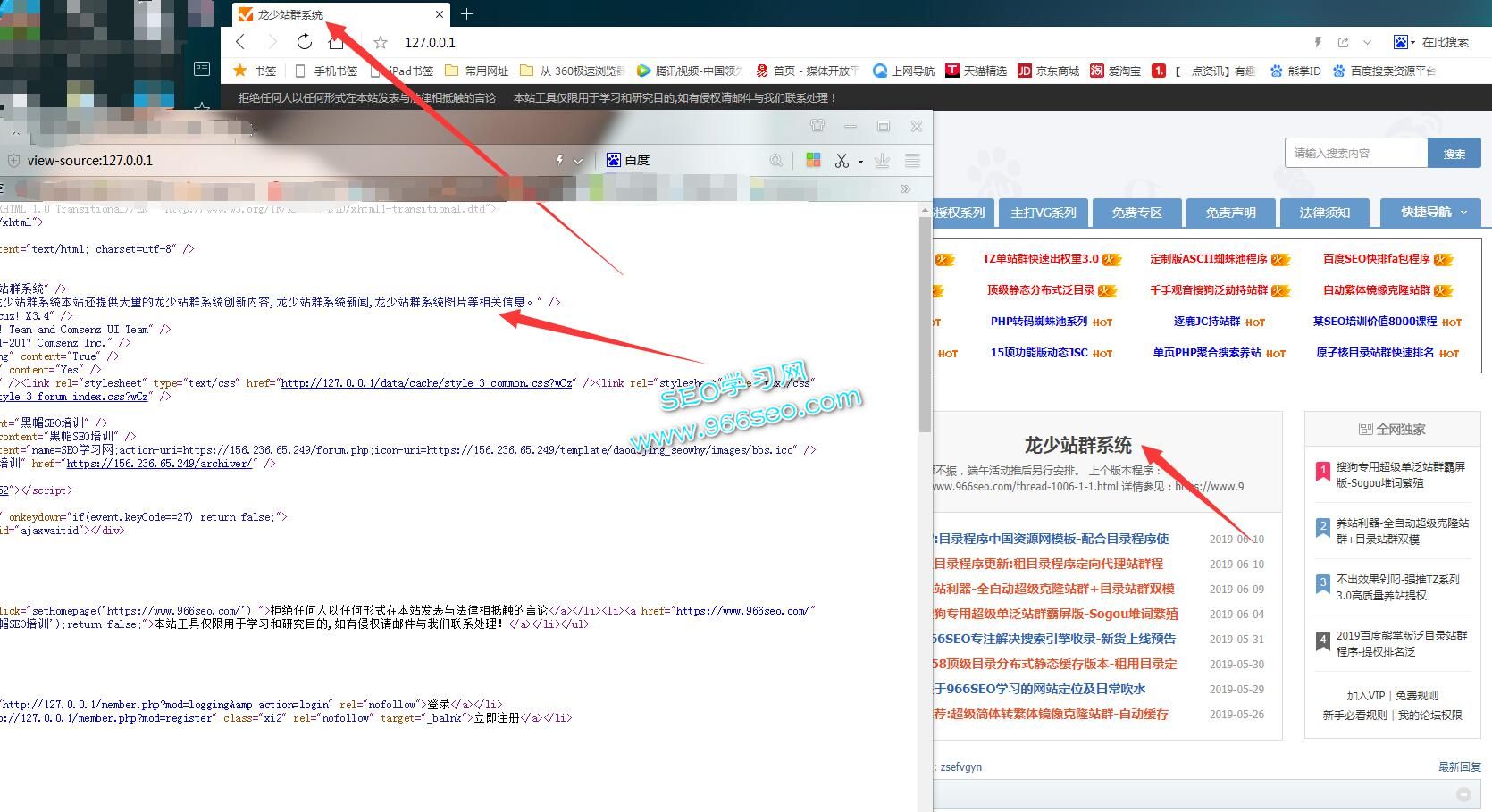The height and width of the screenshot is (812, 1492).
Task: Open 2019百度熊掌版泛目录站群 ranked item 4
Action: pyautogui.click(x=1402, y=643)
